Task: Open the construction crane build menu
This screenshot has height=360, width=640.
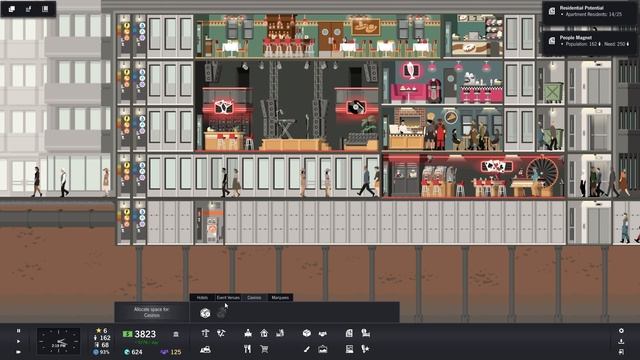Action: 205,333
